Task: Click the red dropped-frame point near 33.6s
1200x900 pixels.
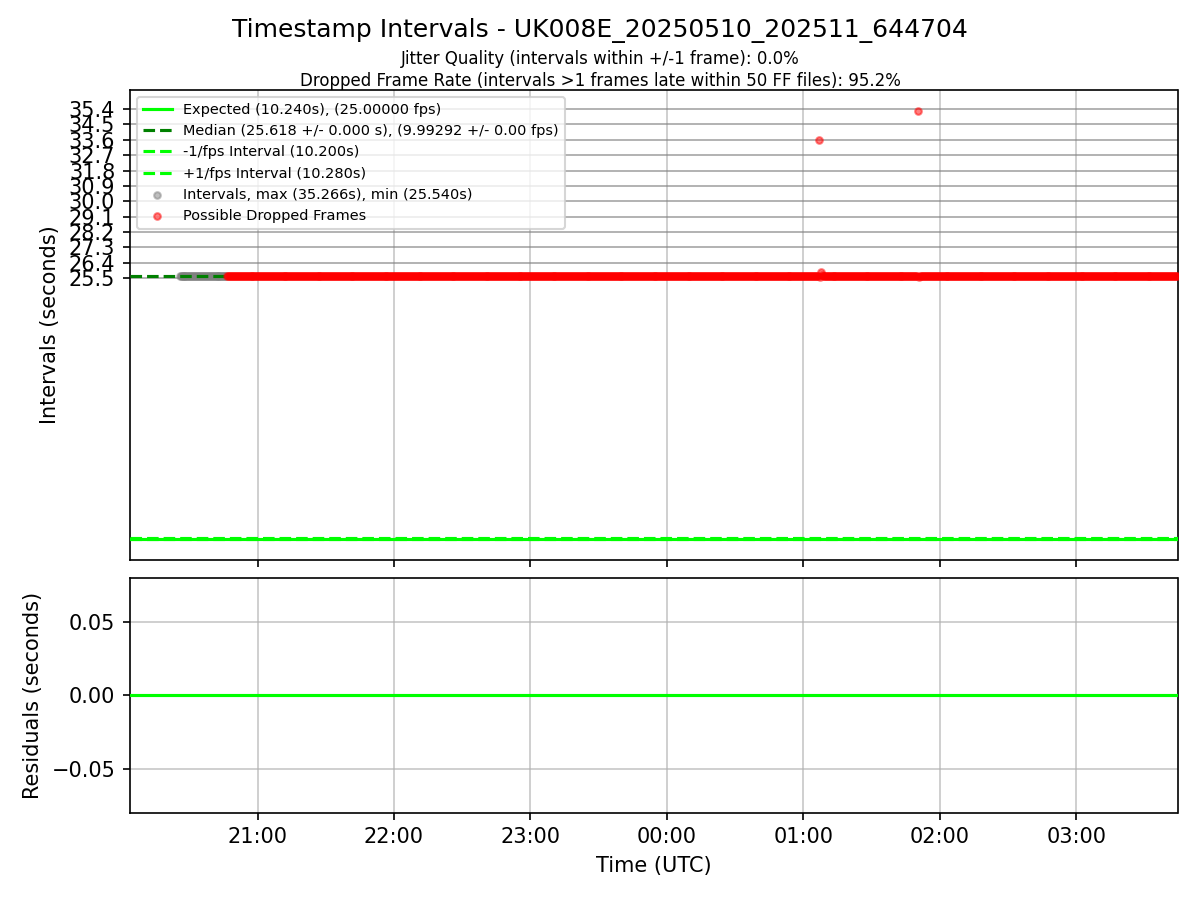Action: click(x=819, y=140)
